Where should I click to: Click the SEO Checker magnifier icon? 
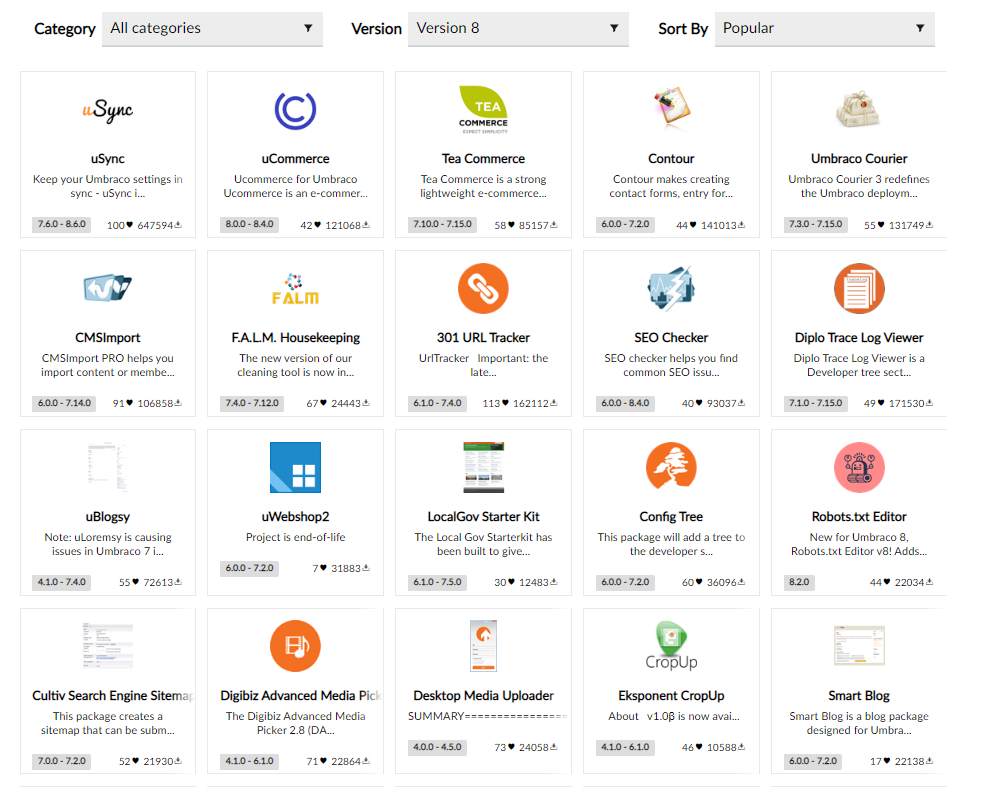tap(671, 288)
